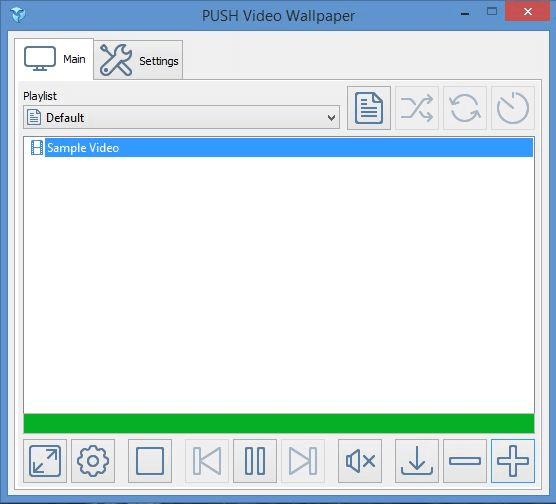The image size is (556, 504).
Task: Click the timer interval icon
Action: coord(513,108)
